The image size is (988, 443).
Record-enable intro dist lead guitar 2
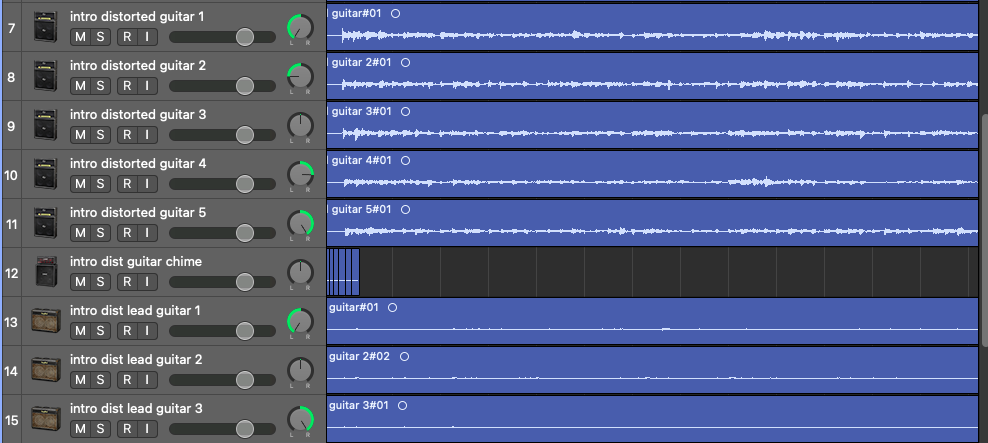(x=127, y=381)
